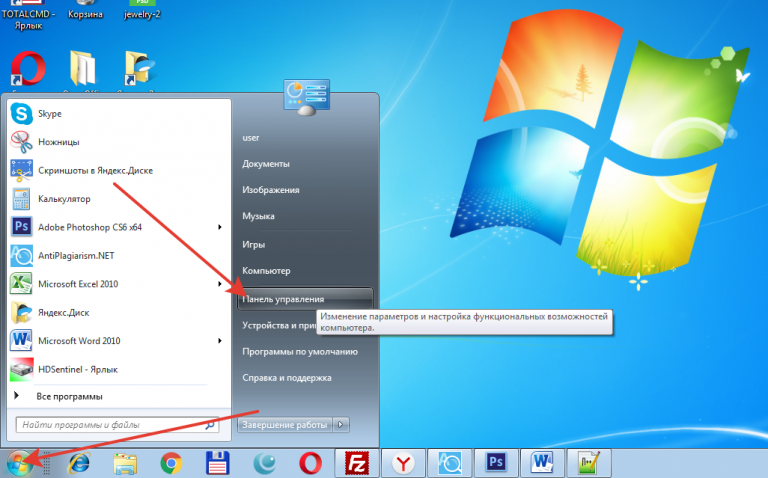Screen dimensions: 768x478
Task: Switch to FileZilla on taskbar
Action: [x=357, y=463]
